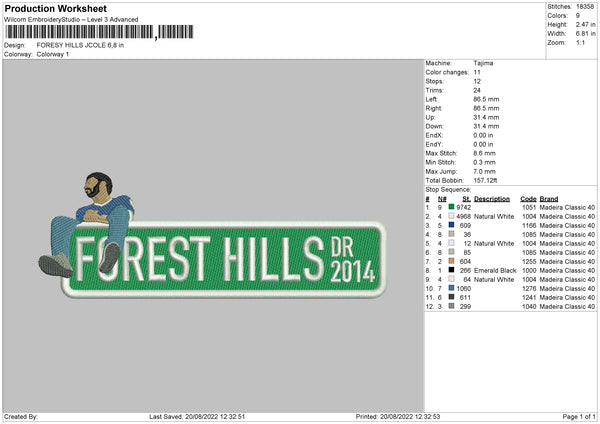Click the Last Saved timestamp '20/08/2022 12:32:51'

[215, 417]
